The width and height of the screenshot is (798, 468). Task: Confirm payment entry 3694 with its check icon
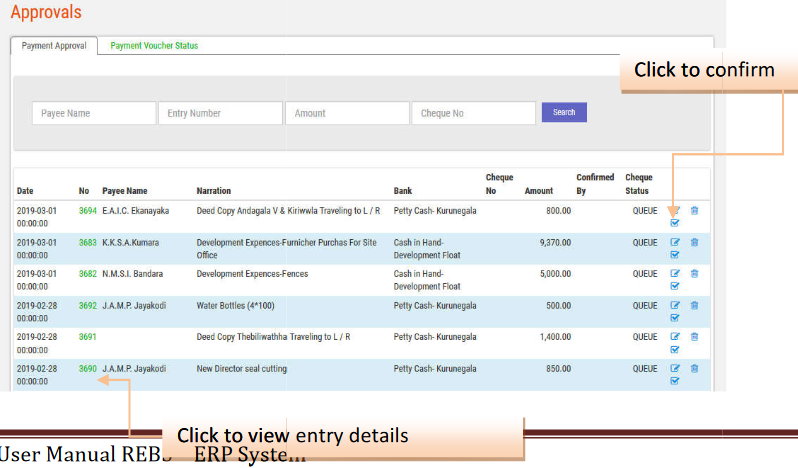(674, 223)
